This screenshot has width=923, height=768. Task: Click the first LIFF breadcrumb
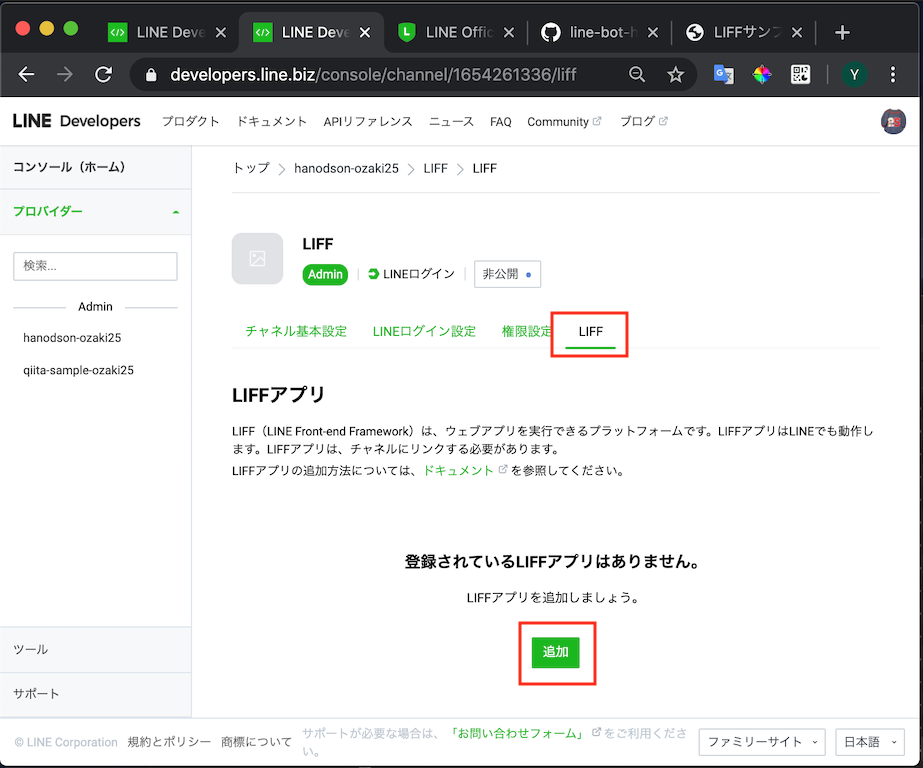[436, 168]
